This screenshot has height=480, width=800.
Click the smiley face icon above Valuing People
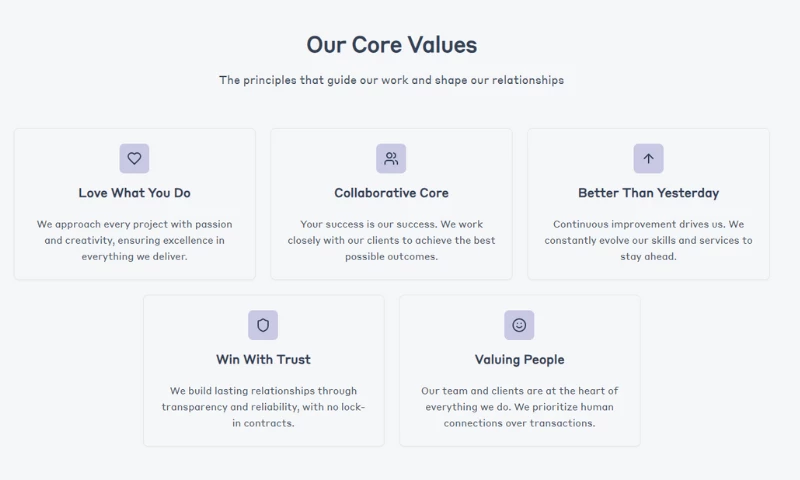519,325
